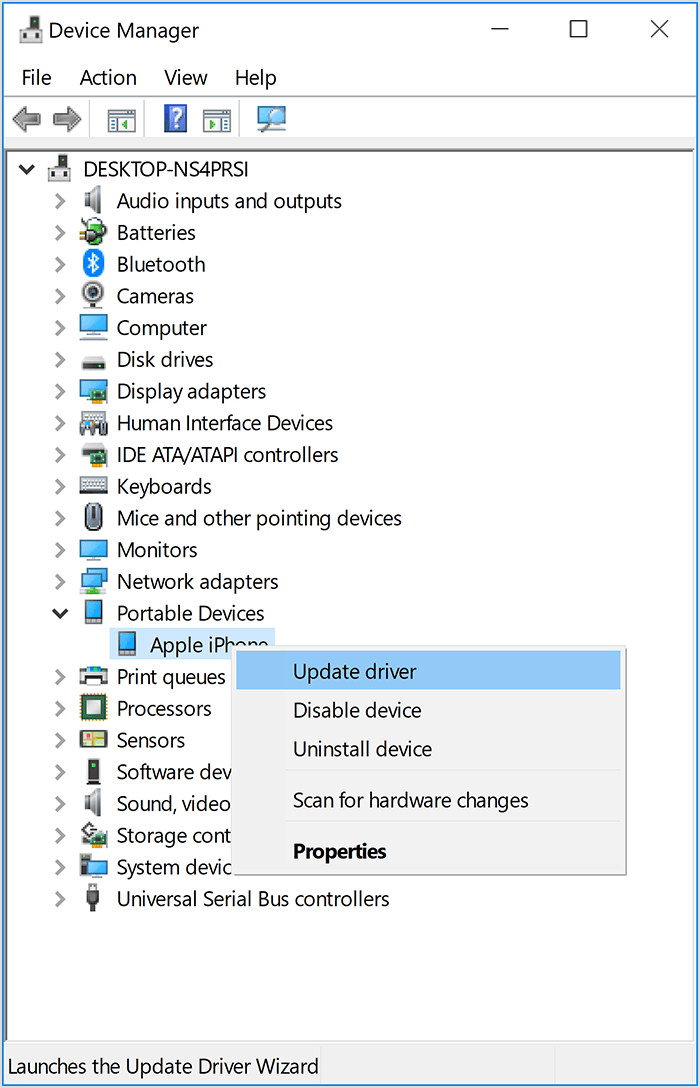Image resolution: width=700 pixels, height=1088 pixels.
Task: Open the Action menu in menu bar
Action: click(108, 78)
